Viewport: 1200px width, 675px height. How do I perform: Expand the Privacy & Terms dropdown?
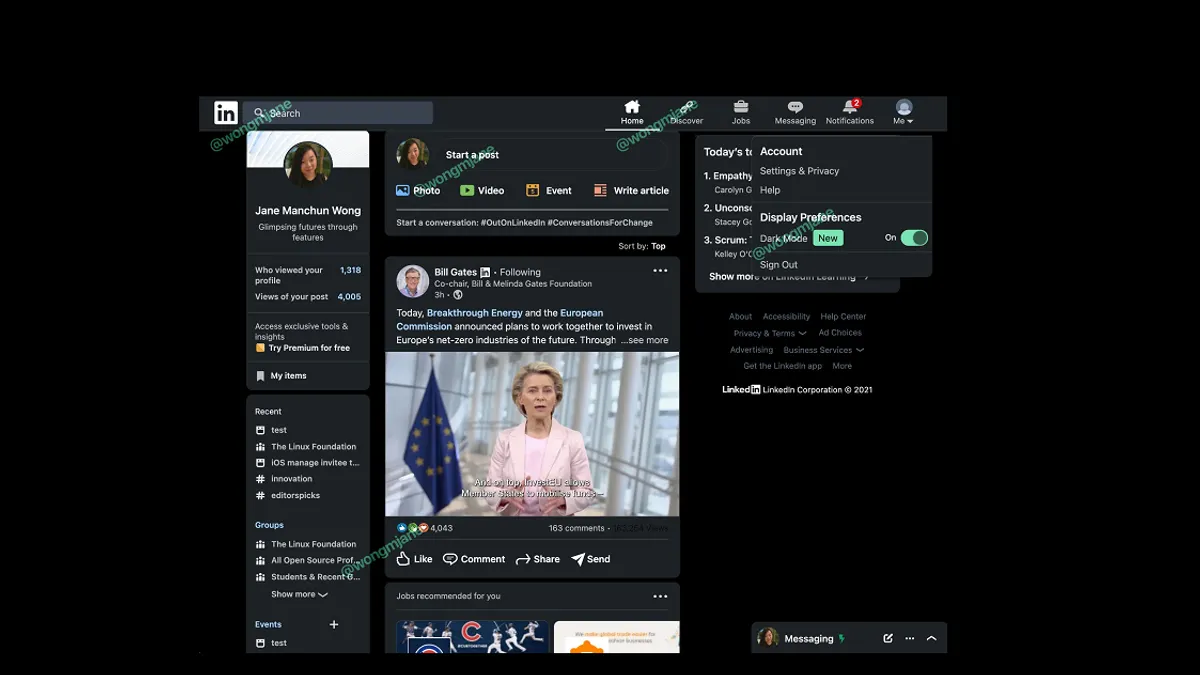pyautogui.click(x=770, y=334)
